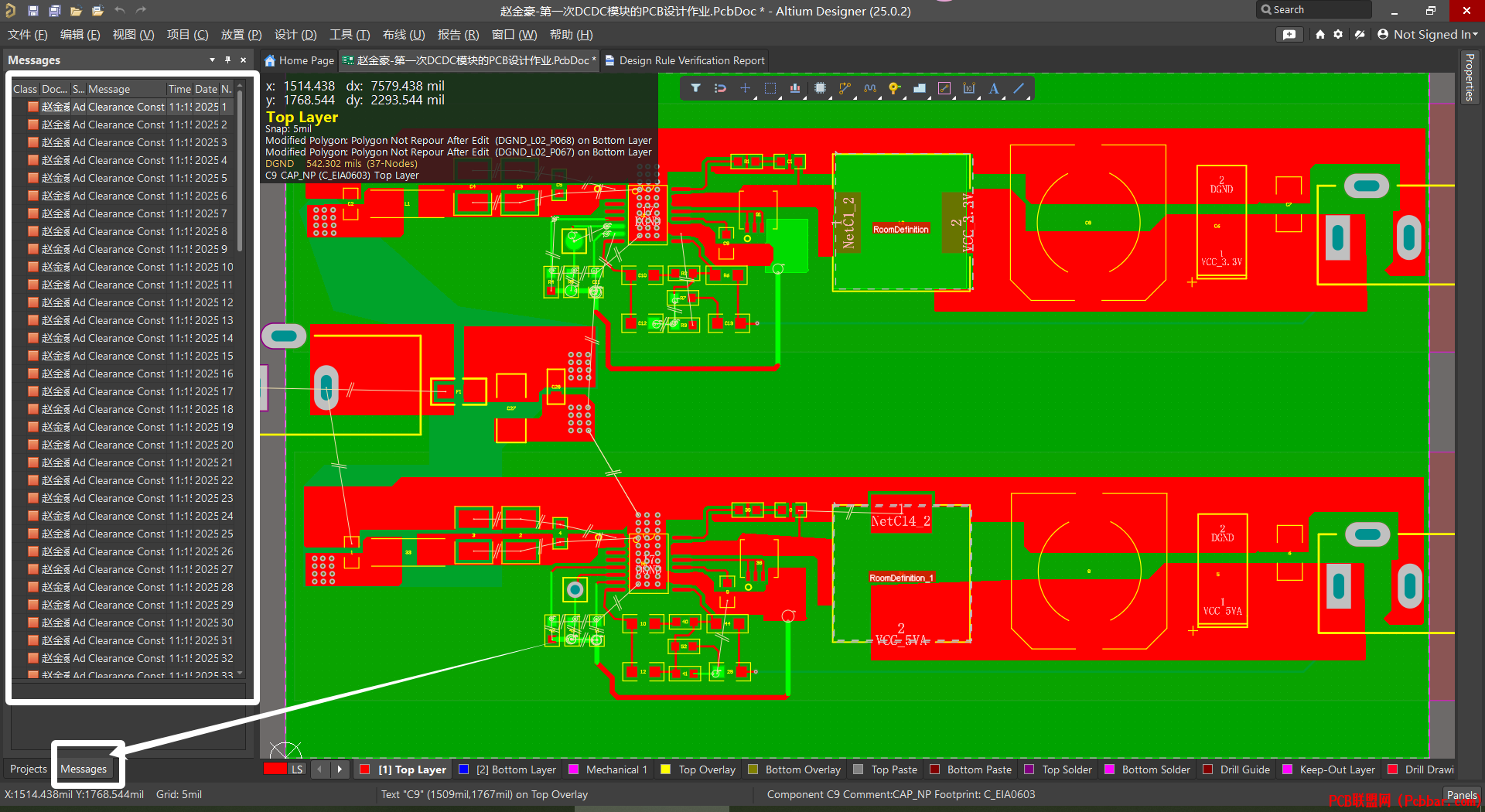Click the Redo arrow icon

pyautogui.click(x=141, y=11)
